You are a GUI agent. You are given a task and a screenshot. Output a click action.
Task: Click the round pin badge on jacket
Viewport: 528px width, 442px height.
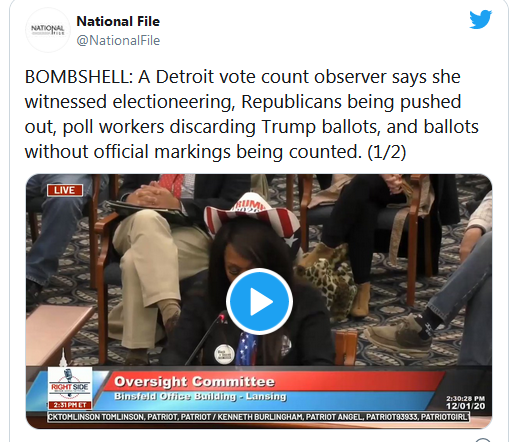(x=224, y=354)
